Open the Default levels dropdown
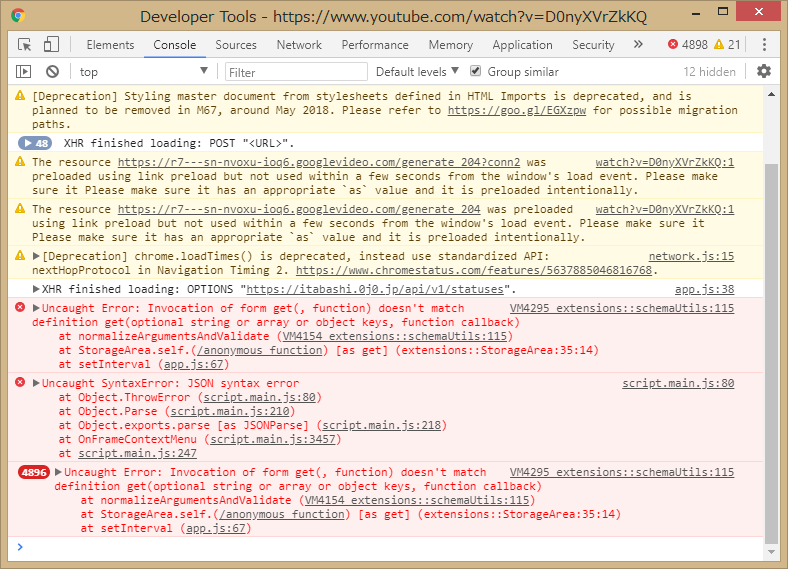 [x=417, y=72]
